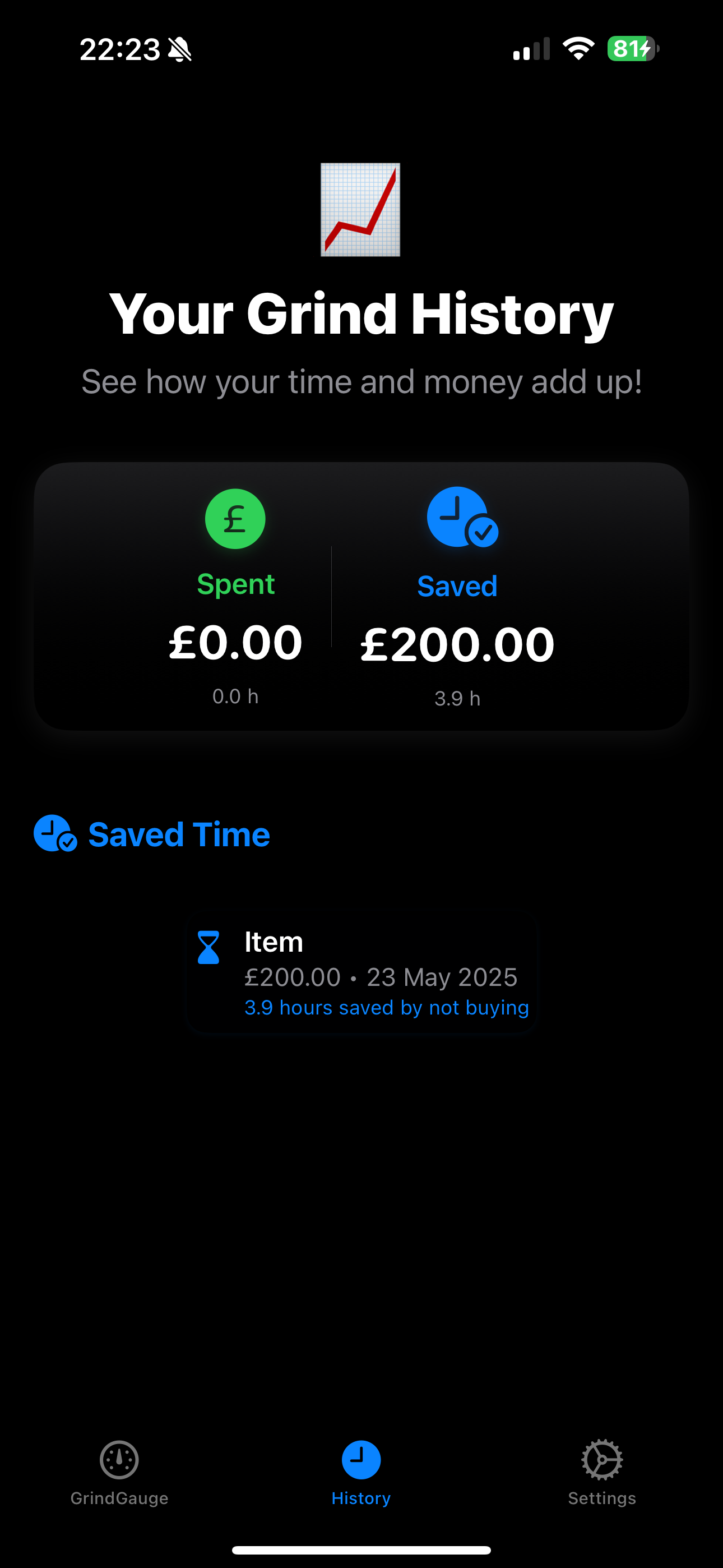
Task: Tap the Saved £200.00 amount
Action: tap(458, 644)
